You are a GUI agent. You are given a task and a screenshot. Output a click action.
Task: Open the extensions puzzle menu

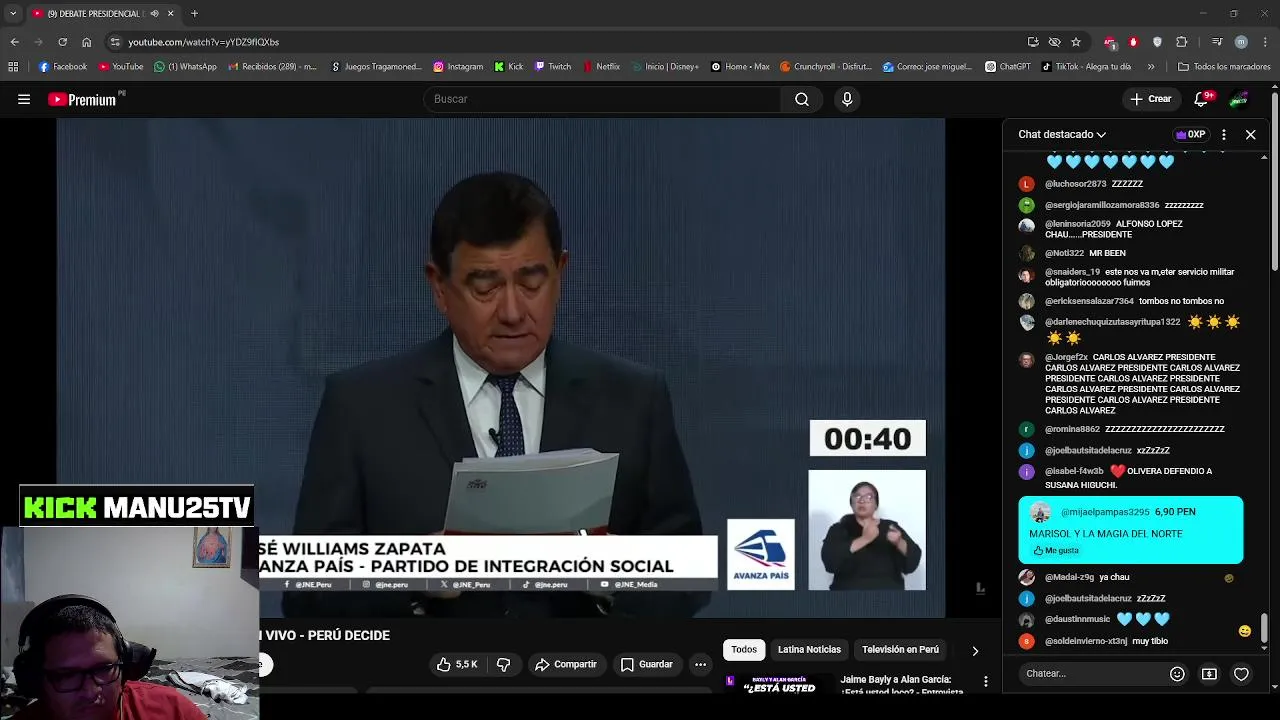[1182, 42]
